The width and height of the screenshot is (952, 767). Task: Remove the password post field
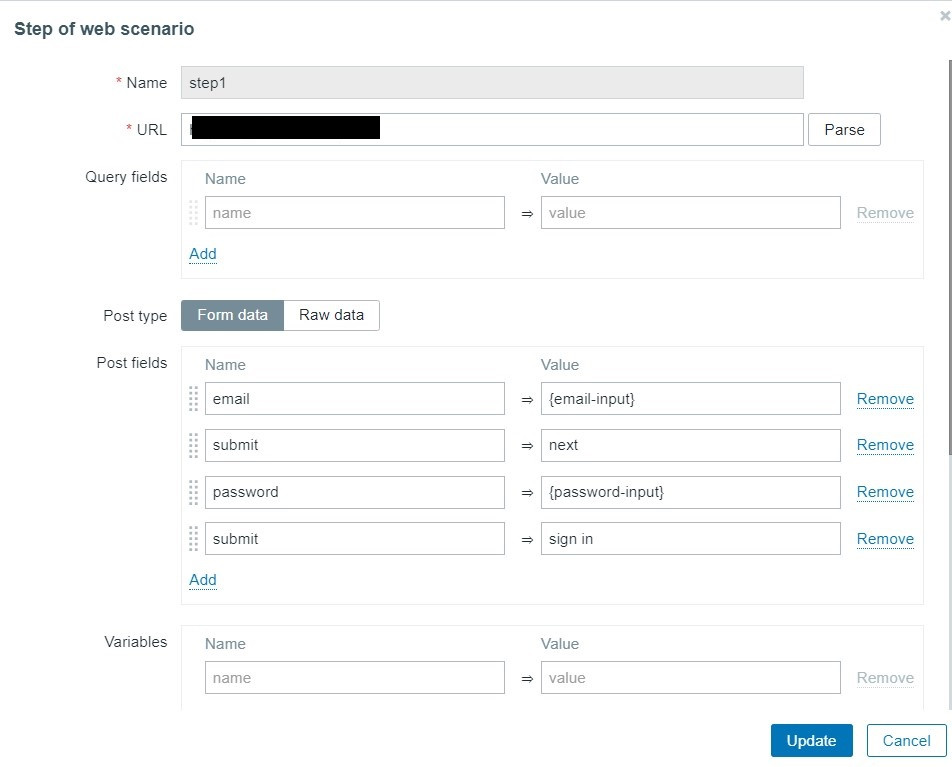tap(885, 492)
